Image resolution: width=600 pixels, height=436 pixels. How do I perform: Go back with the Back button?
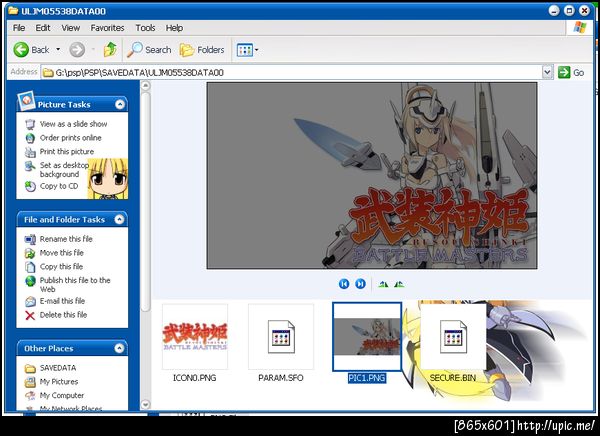[x=31, y=50]
